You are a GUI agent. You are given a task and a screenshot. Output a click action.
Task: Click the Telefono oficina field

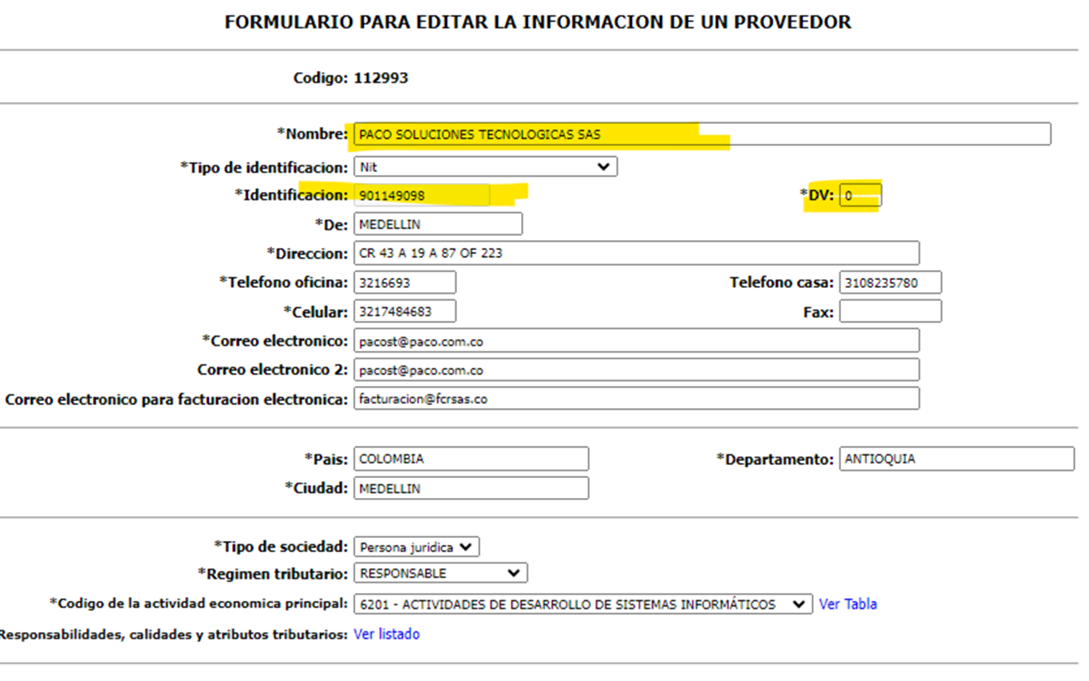405,283
